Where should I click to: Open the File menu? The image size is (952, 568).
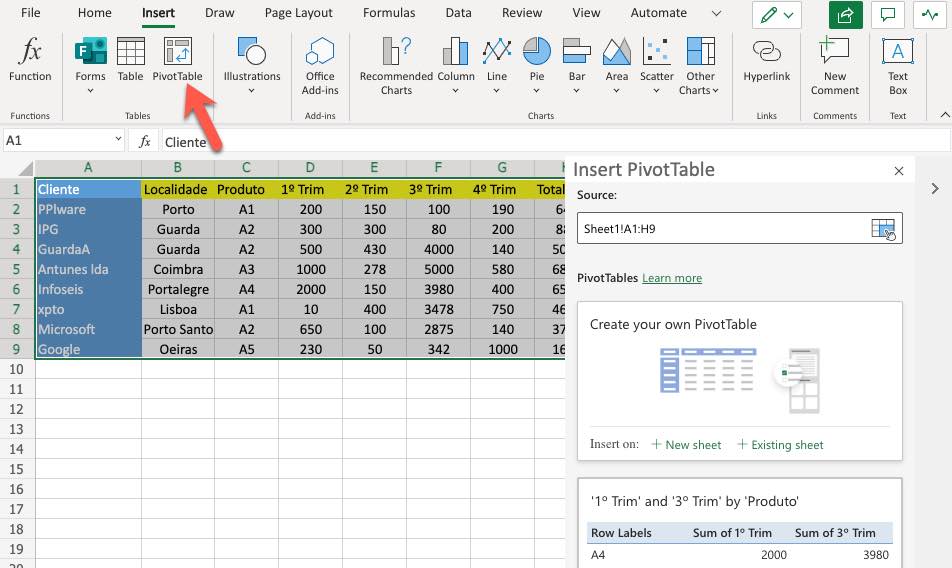pyautogui.click(x=30, y=13)
